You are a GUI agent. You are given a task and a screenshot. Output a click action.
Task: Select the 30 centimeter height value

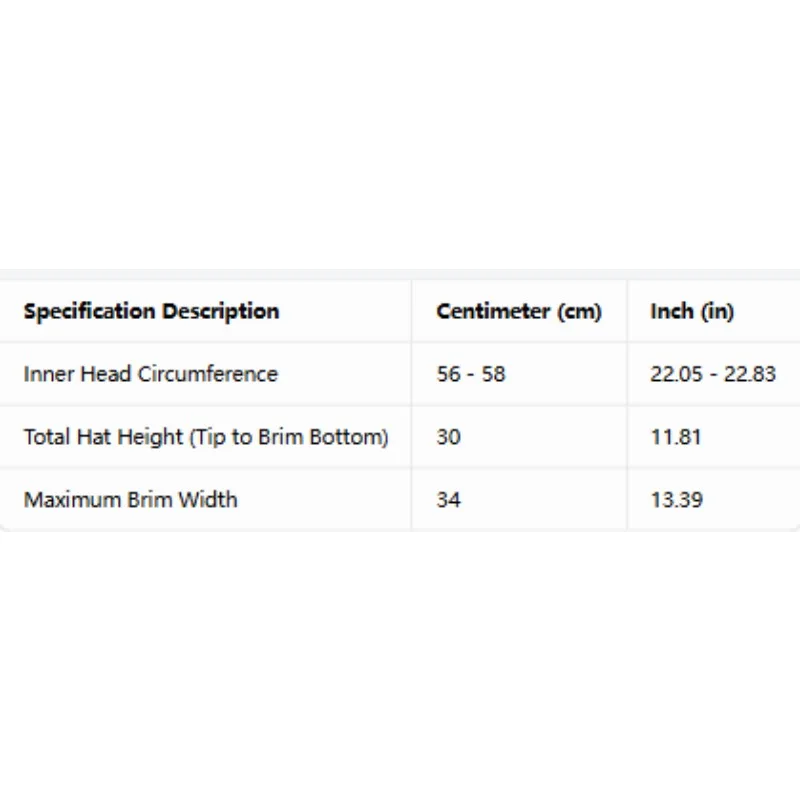(x=448, y=437)
